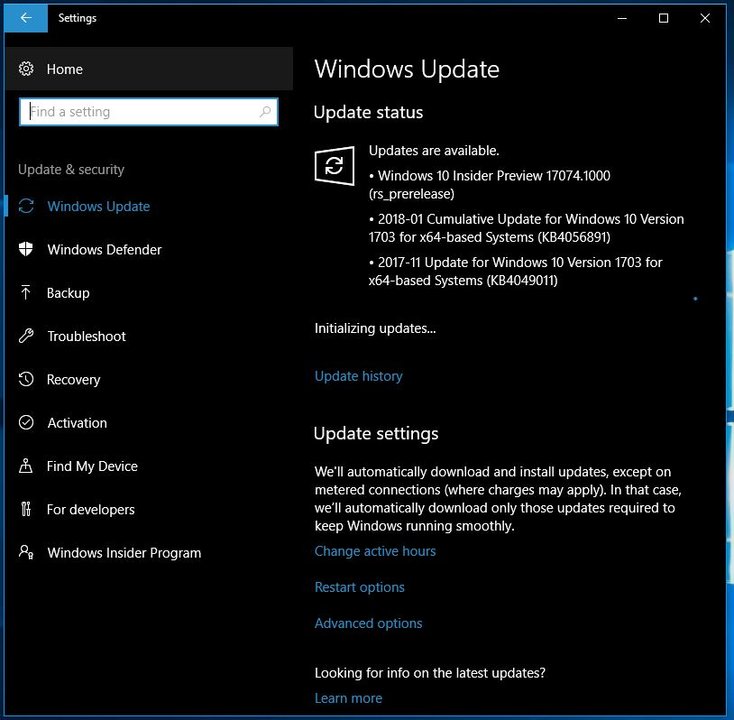734x720 pixels.
Task: Click the Learn more link
Action: point(348,698)
